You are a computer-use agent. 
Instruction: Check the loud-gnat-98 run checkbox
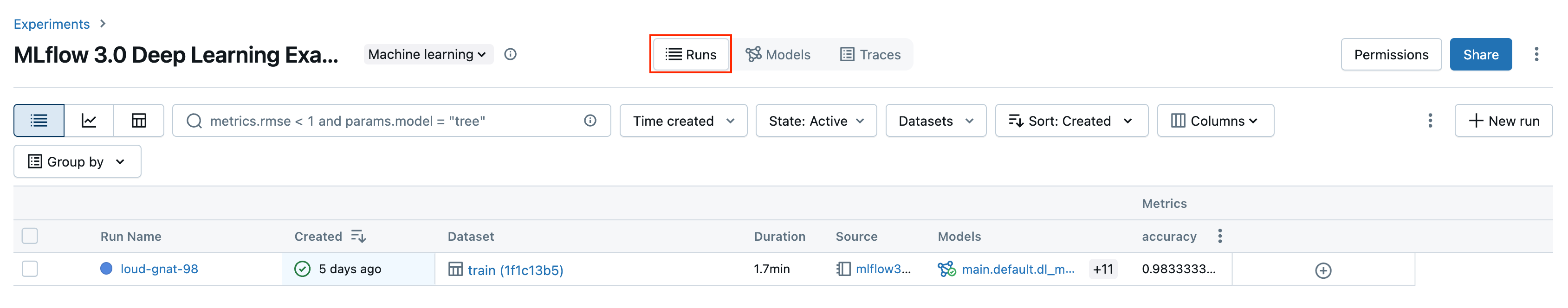30,269
